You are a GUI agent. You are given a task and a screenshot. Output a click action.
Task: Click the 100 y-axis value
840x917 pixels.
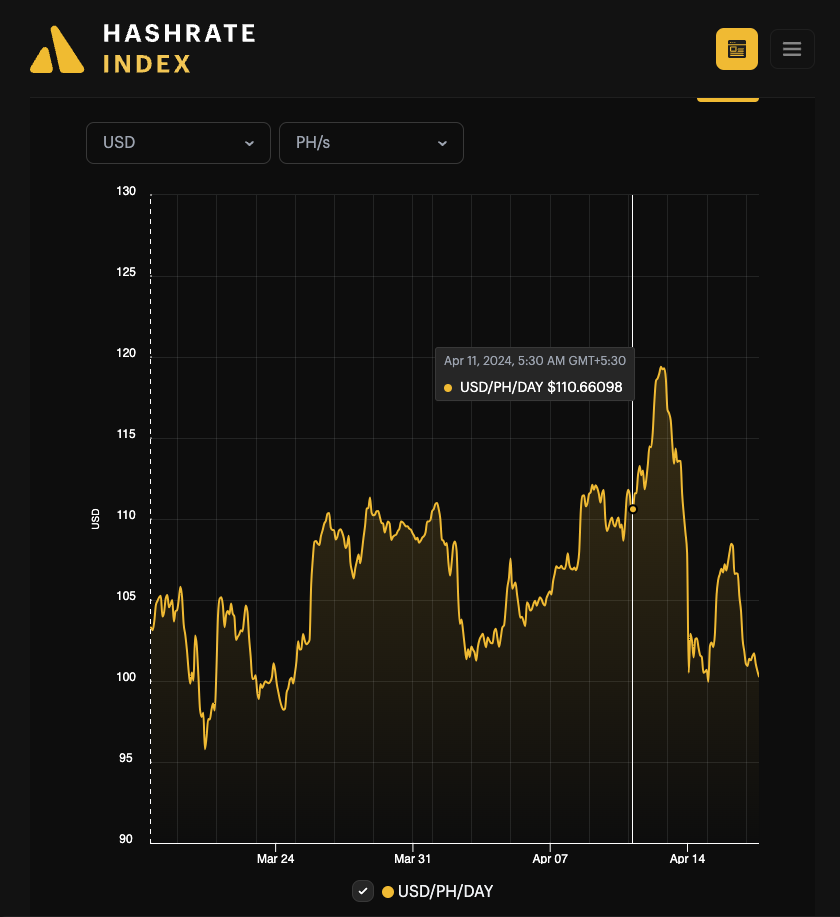coord(126,677)
